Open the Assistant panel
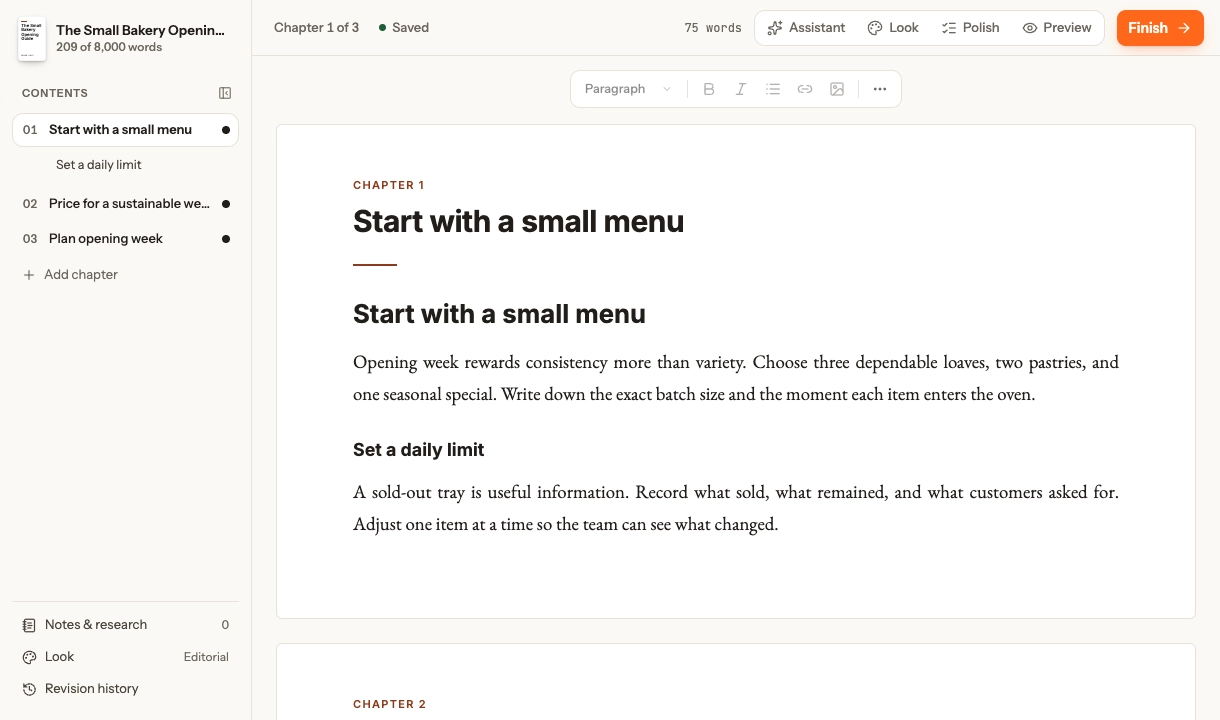 [806, 28]
